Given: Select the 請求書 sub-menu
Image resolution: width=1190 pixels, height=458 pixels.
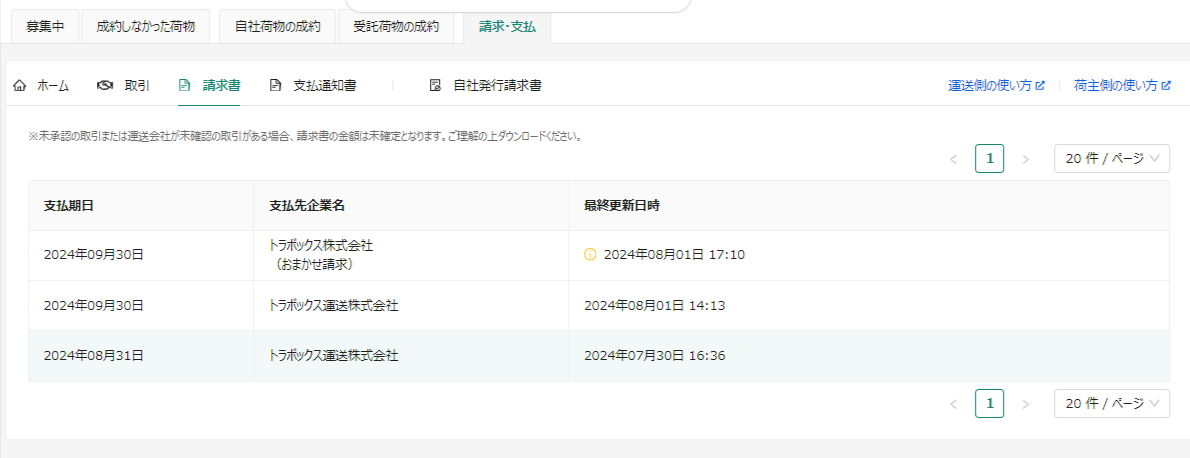Looking at the screenshot, I should pyautogui.click(x=209, y=85).
